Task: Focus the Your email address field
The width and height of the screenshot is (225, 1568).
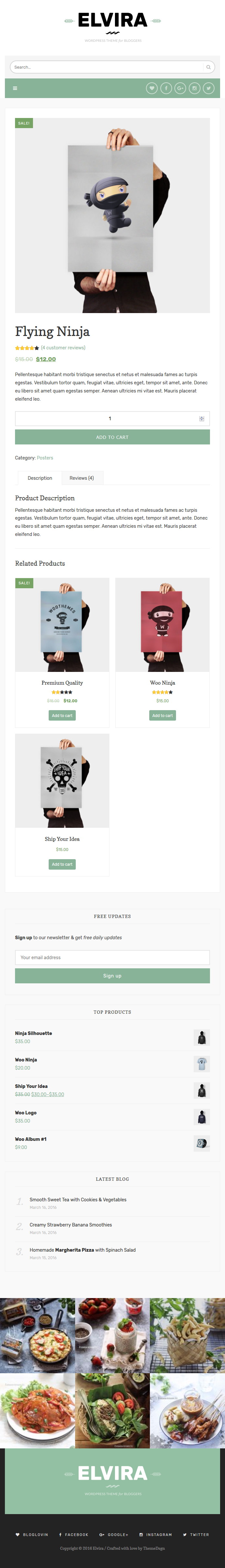Action: (x=112, y=958)
